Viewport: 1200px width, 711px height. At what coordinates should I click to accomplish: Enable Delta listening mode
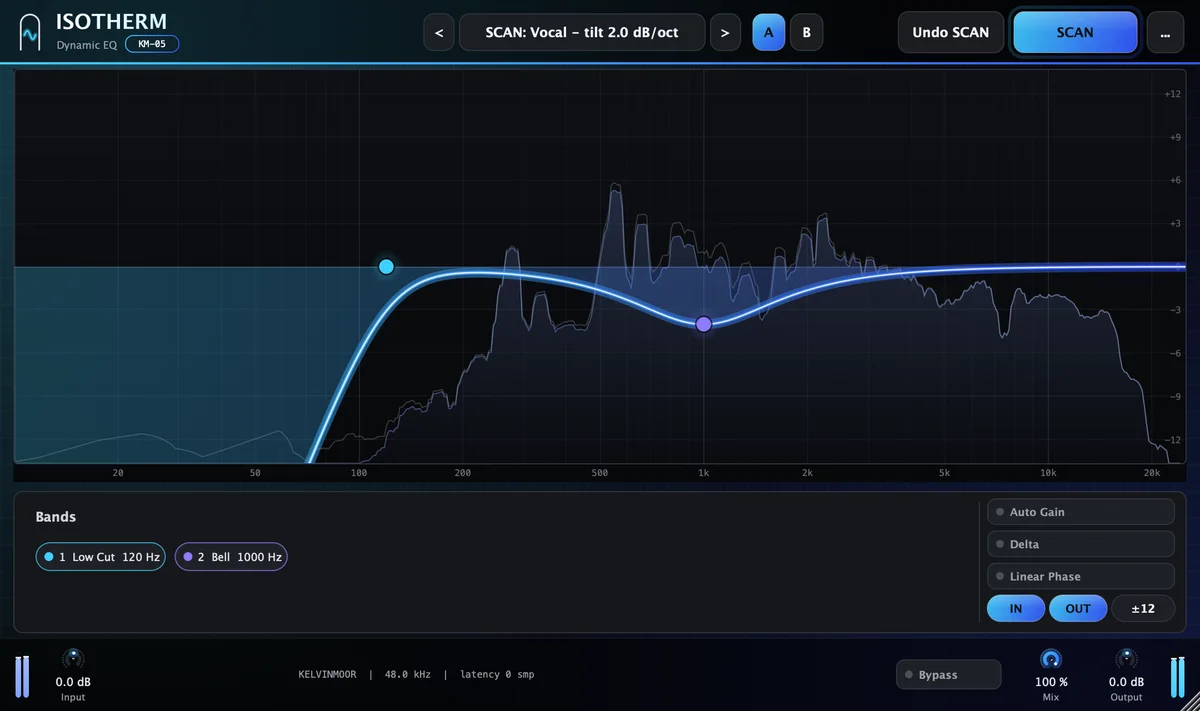pyautogui.click(x=1080, y=544)
